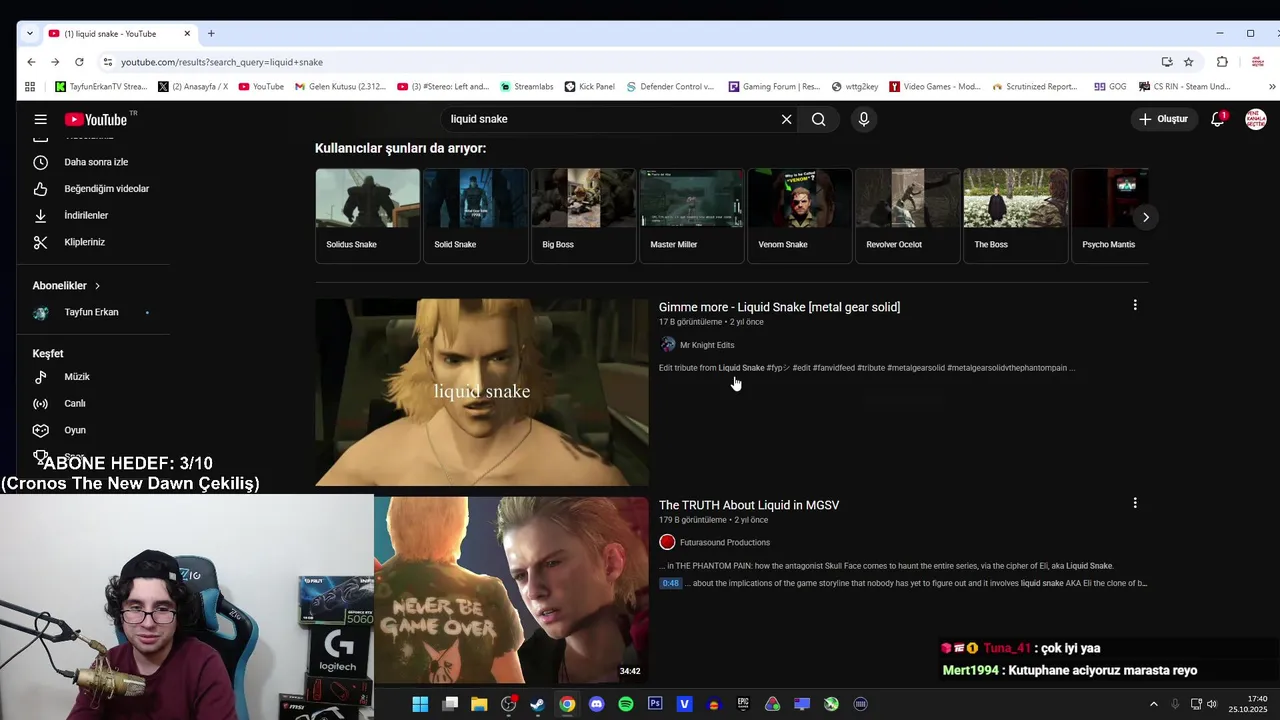Open the Oluştur create button

tap(1164, 119)
